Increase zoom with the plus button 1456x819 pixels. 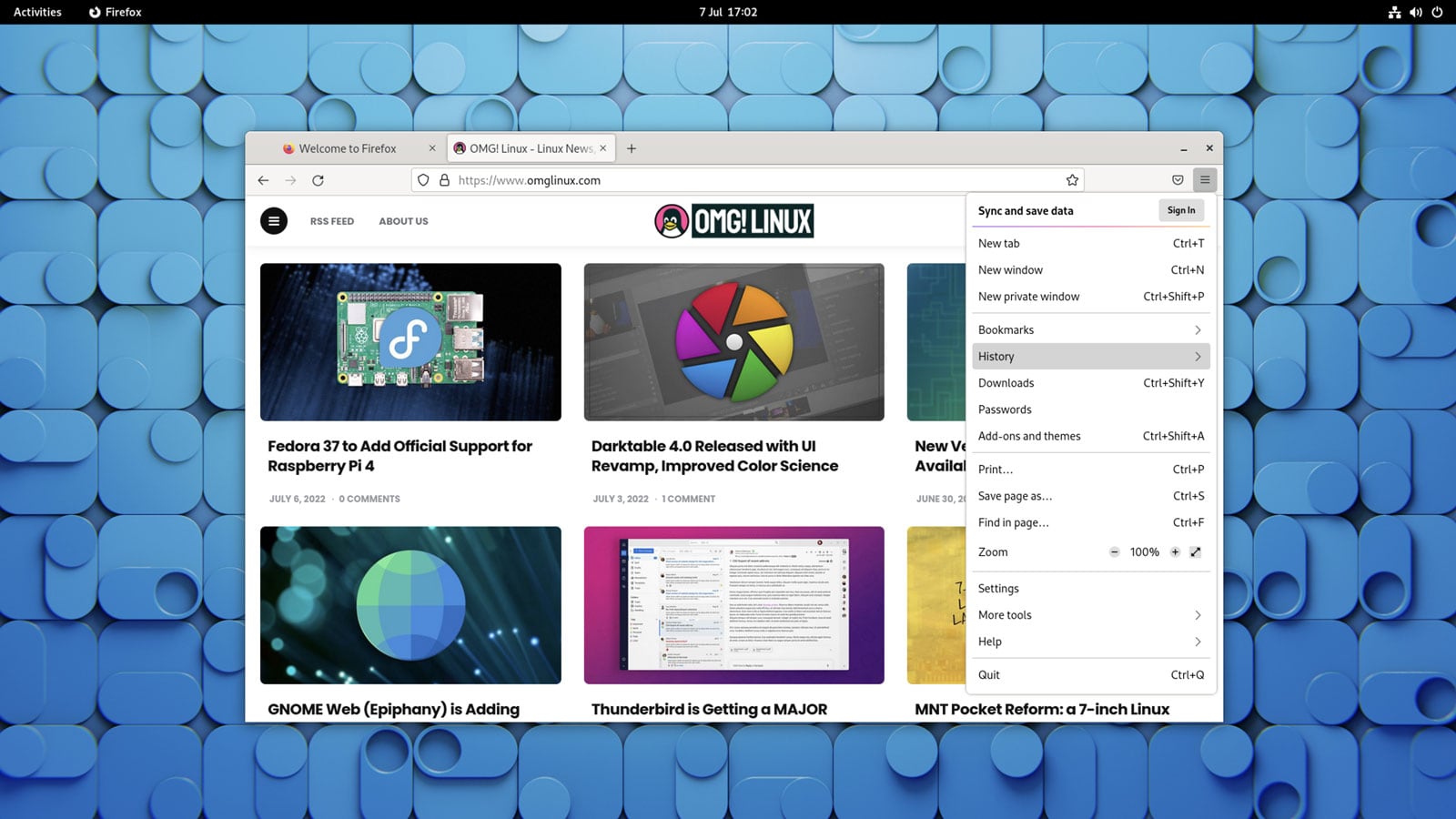pyautogui.click(x=1175, y=552)
